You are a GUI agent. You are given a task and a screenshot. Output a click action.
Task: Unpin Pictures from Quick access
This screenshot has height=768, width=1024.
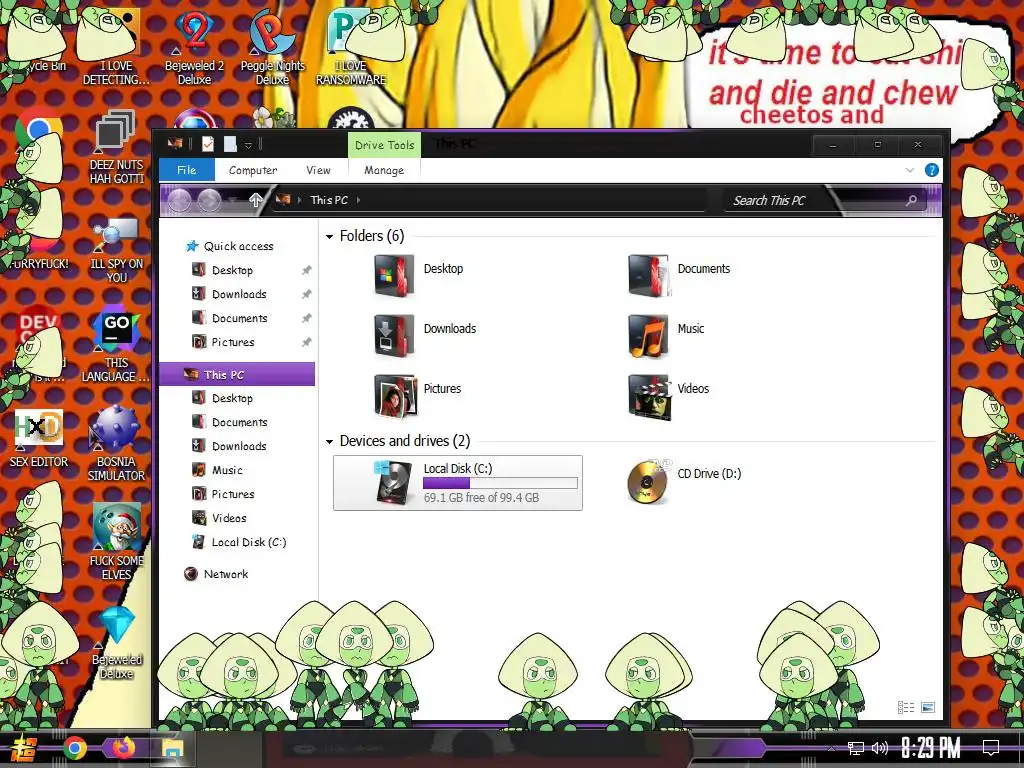(x=306, y=342)
